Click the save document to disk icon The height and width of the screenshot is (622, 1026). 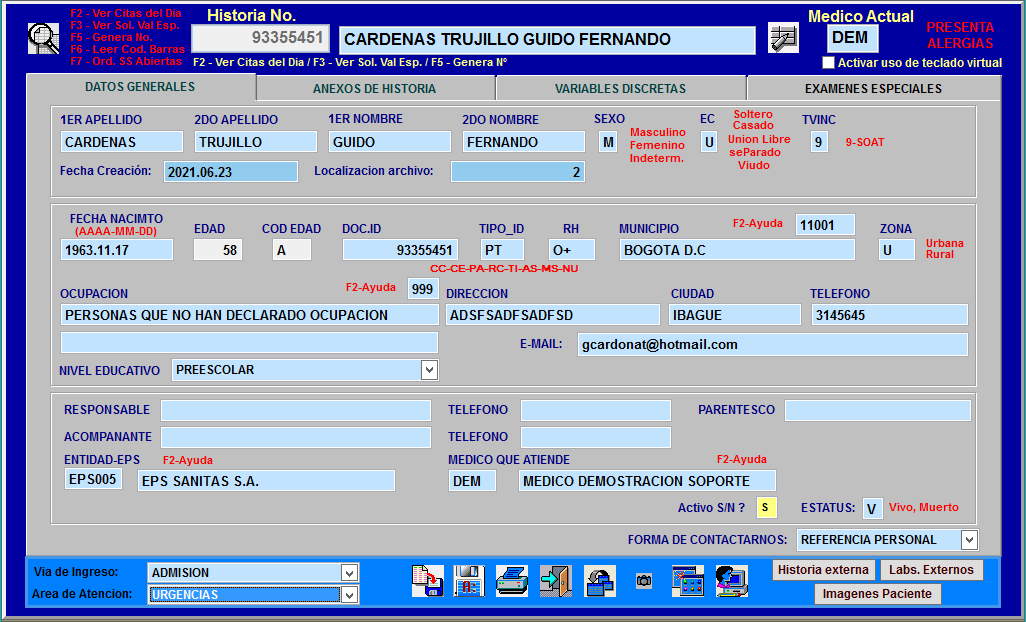[x=428, y=581]
